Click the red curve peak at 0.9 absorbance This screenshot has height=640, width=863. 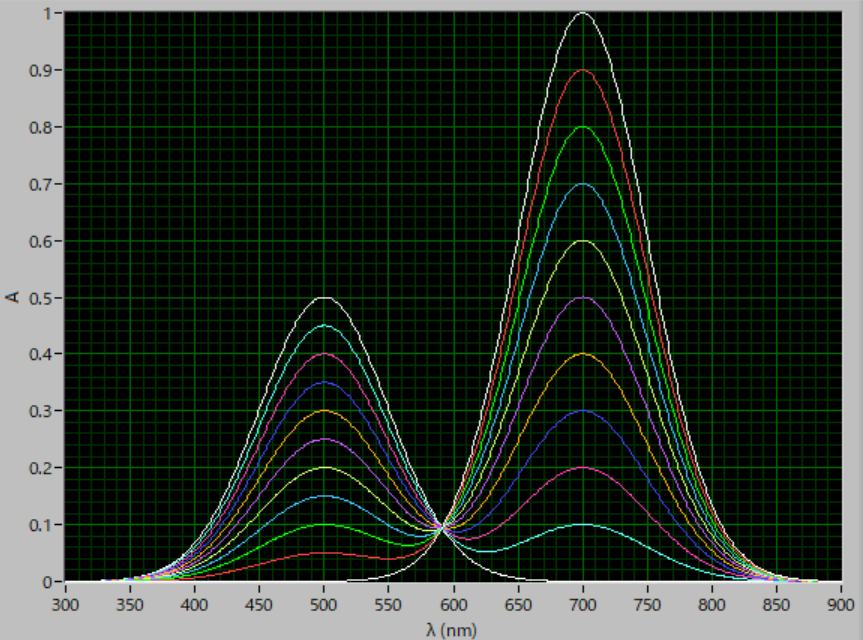click(x=583, y=71)
